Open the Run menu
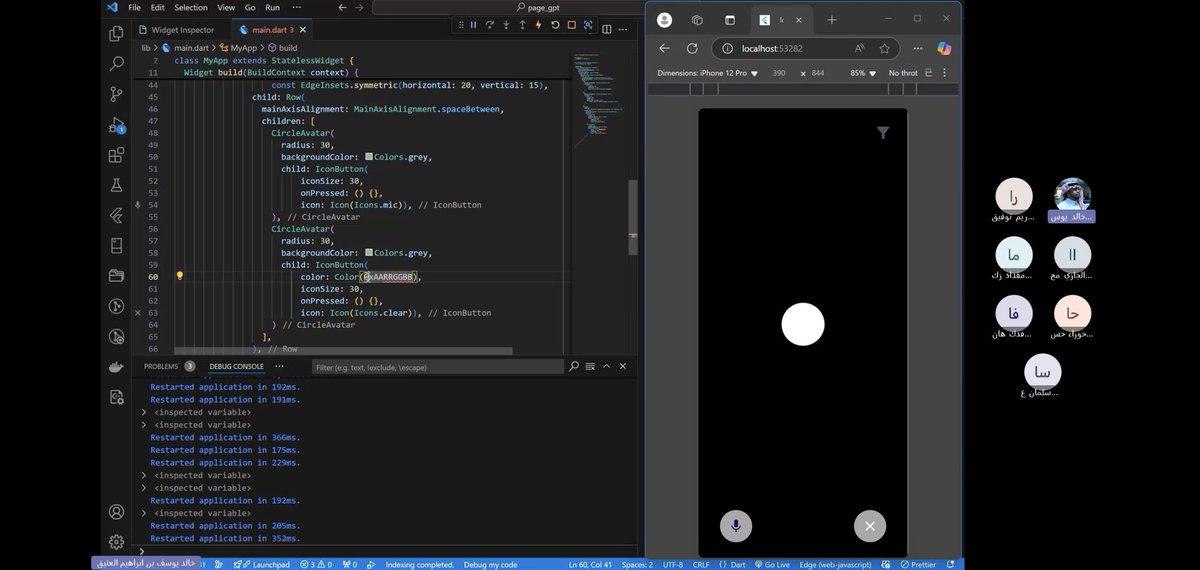Viewport: 1200px width, 570px height. pos(272,7)
